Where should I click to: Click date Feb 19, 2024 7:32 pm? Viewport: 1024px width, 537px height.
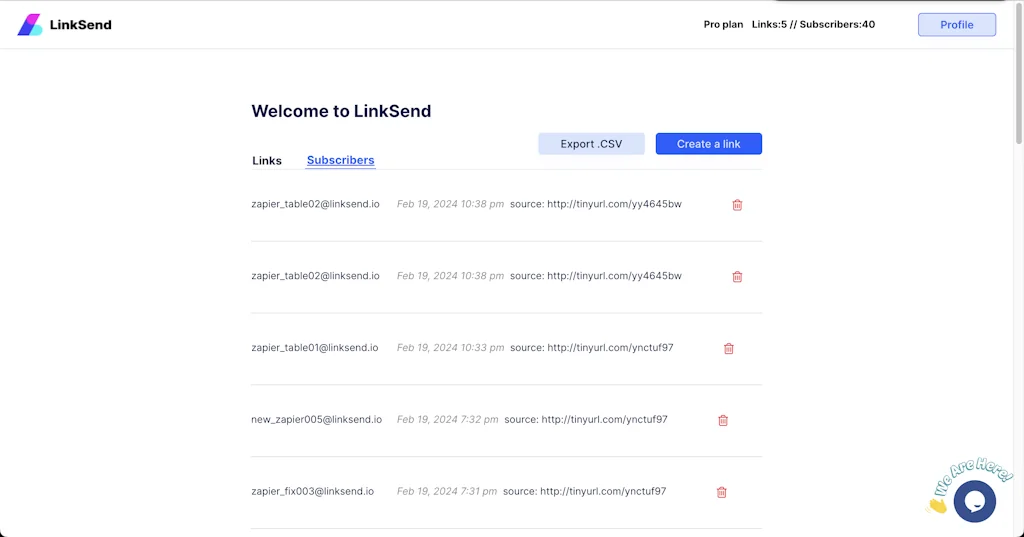pyautogui.click(x=447, y=419)
